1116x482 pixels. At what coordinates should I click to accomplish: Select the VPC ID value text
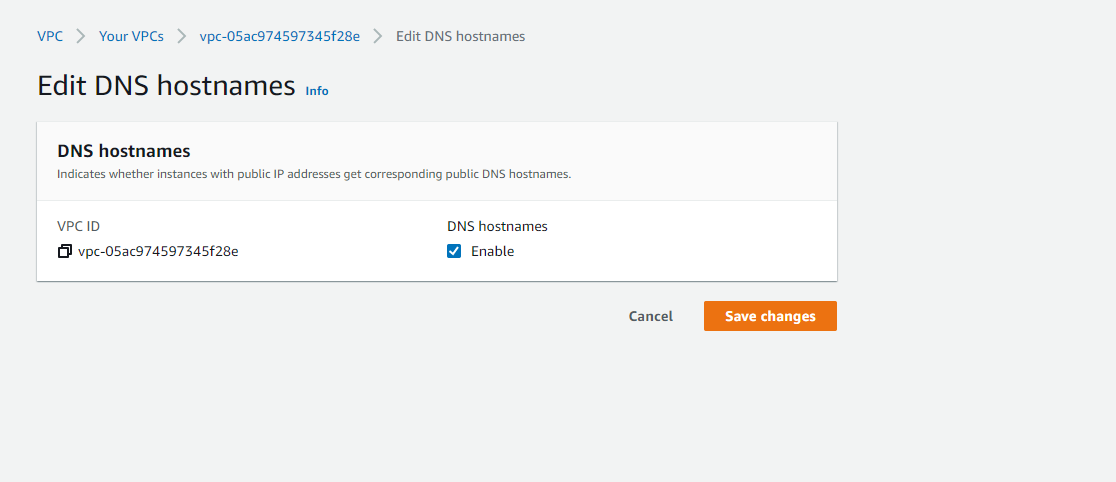(158, 251)
